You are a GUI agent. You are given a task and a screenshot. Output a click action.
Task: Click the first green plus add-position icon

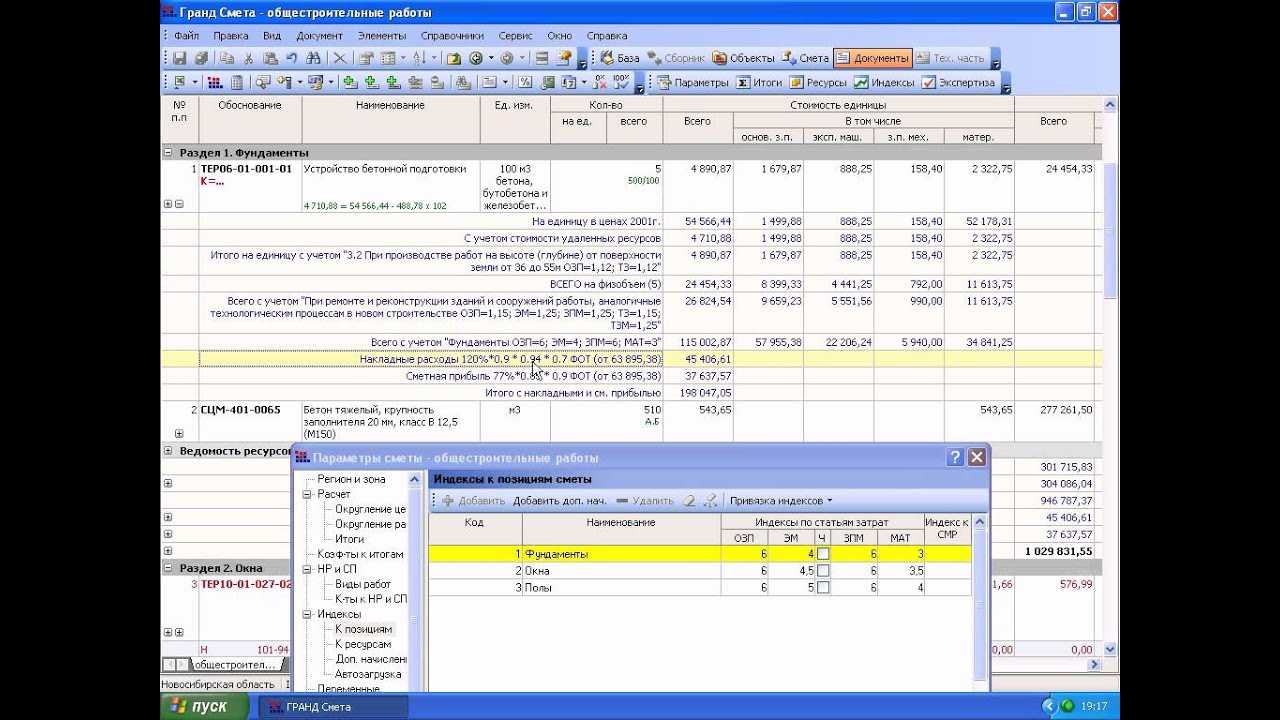pos(350,82)
